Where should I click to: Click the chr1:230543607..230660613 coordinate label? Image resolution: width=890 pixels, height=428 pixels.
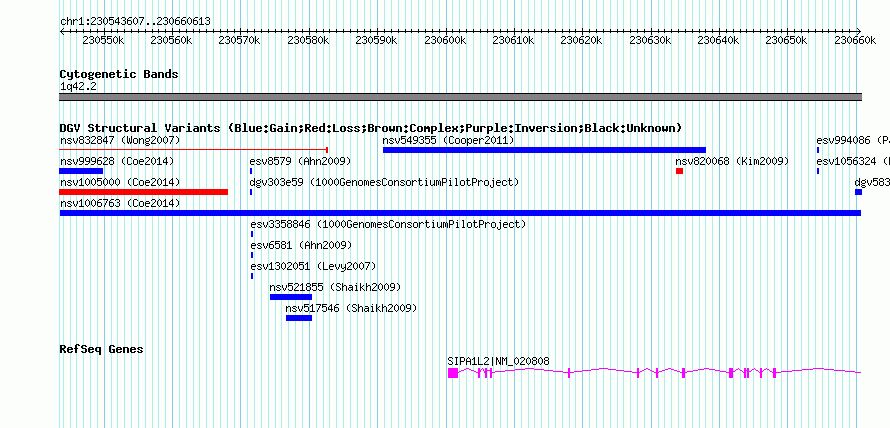[135, 22]
